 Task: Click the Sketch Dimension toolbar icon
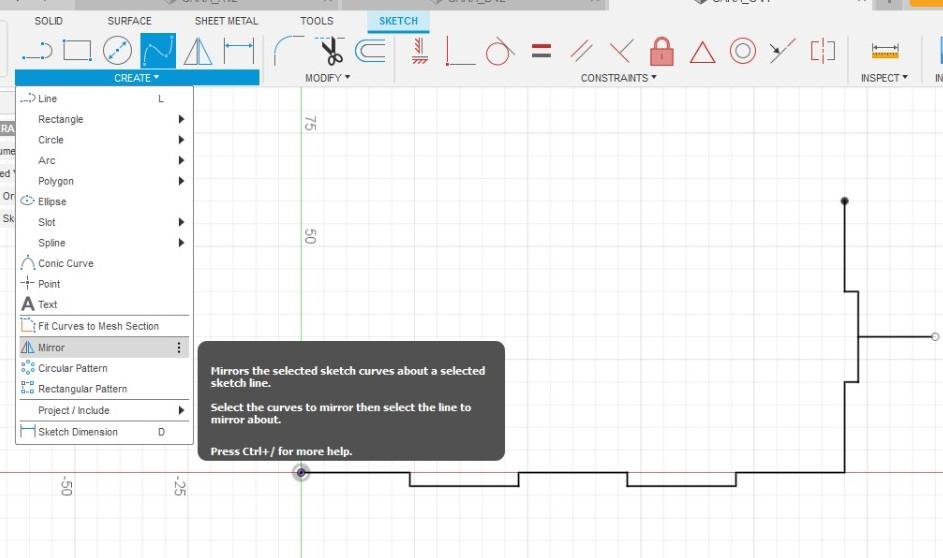(239, 51)
